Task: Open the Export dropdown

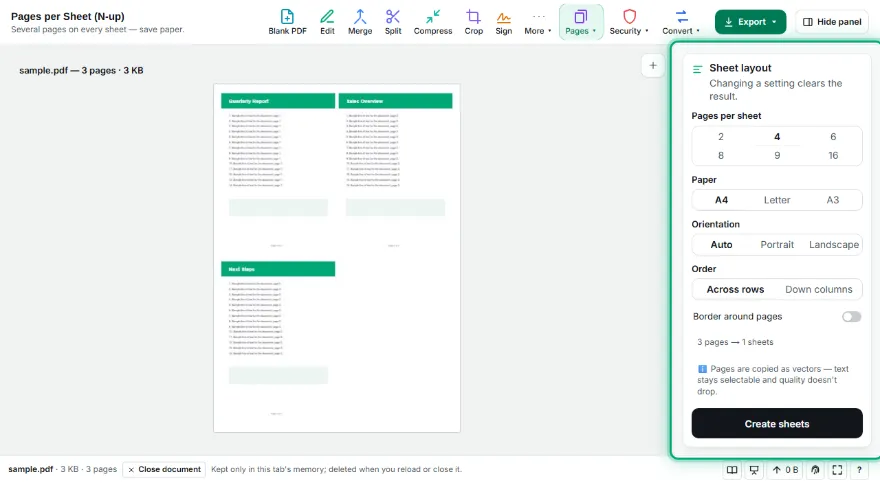Action: pos(750,22)
